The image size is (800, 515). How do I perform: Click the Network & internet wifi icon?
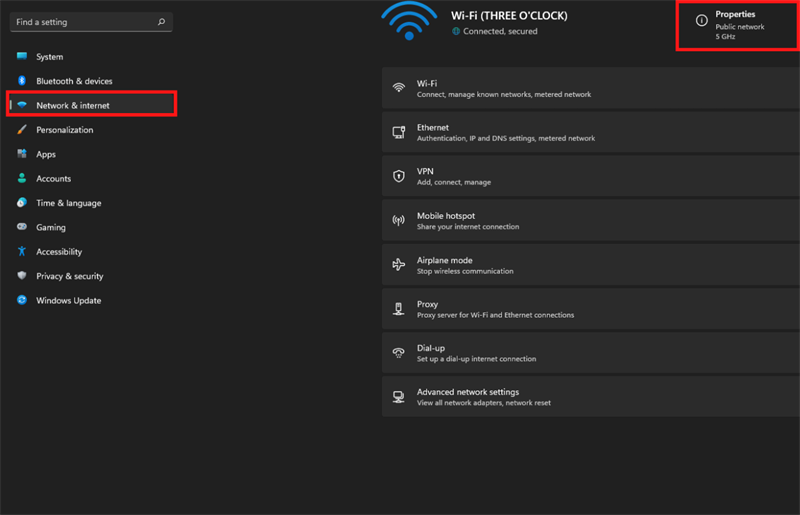[x=22, y=105]
